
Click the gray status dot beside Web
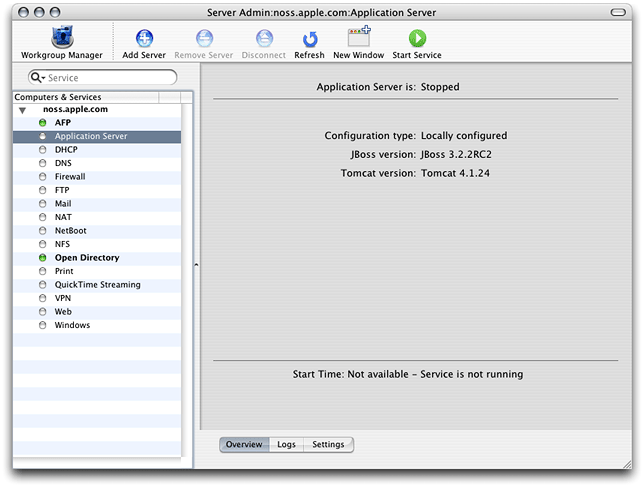coord(42,312)
